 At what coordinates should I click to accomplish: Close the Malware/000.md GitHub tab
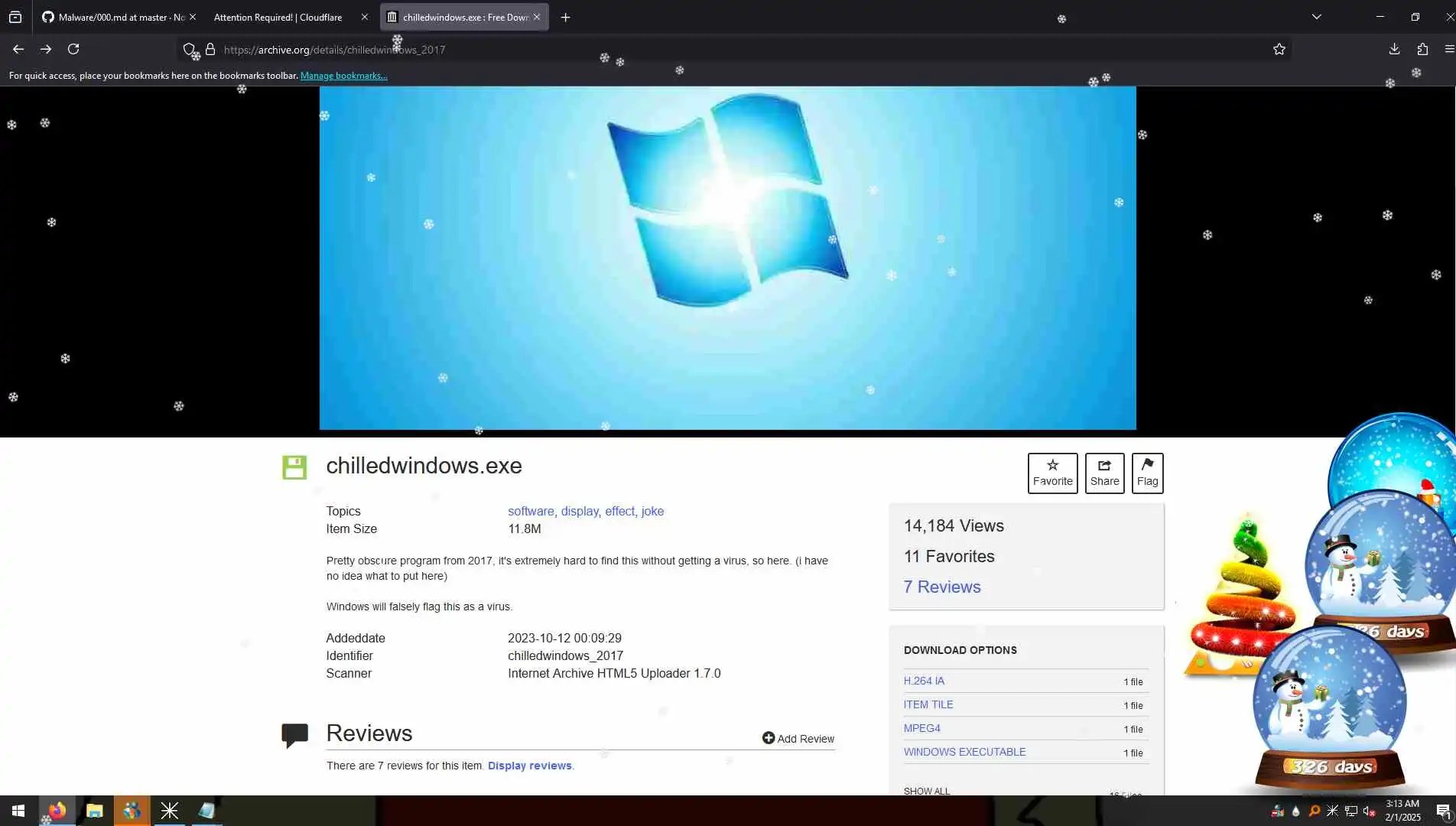tap(193, 17)
